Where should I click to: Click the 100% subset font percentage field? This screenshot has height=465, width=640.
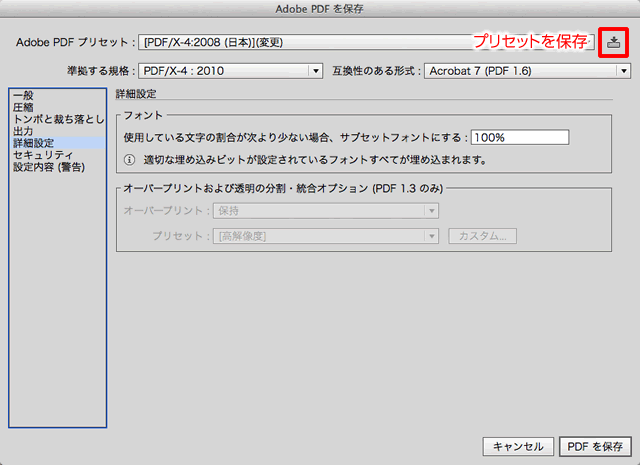520,138
